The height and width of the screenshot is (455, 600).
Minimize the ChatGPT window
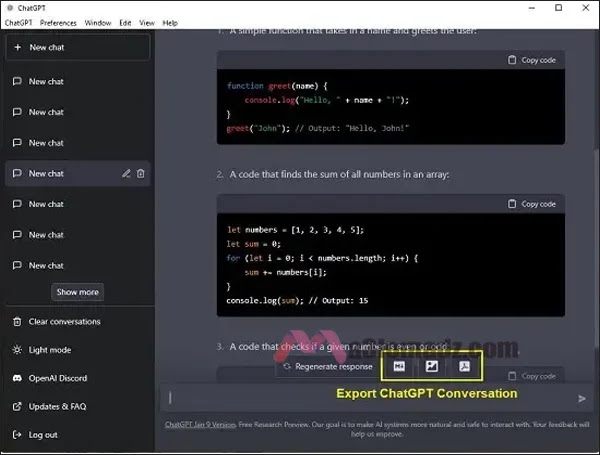pos(532,8)
